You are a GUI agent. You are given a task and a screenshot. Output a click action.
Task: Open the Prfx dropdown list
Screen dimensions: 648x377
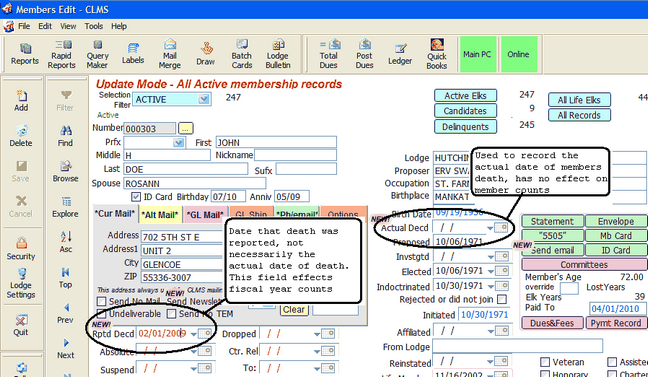coord(179,143)
